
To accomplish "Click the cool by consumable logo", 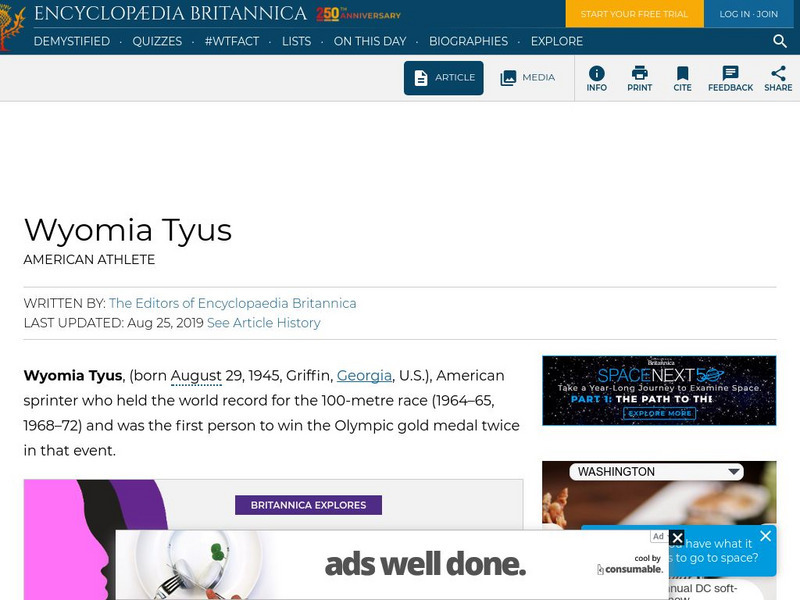I will [631, 564].
